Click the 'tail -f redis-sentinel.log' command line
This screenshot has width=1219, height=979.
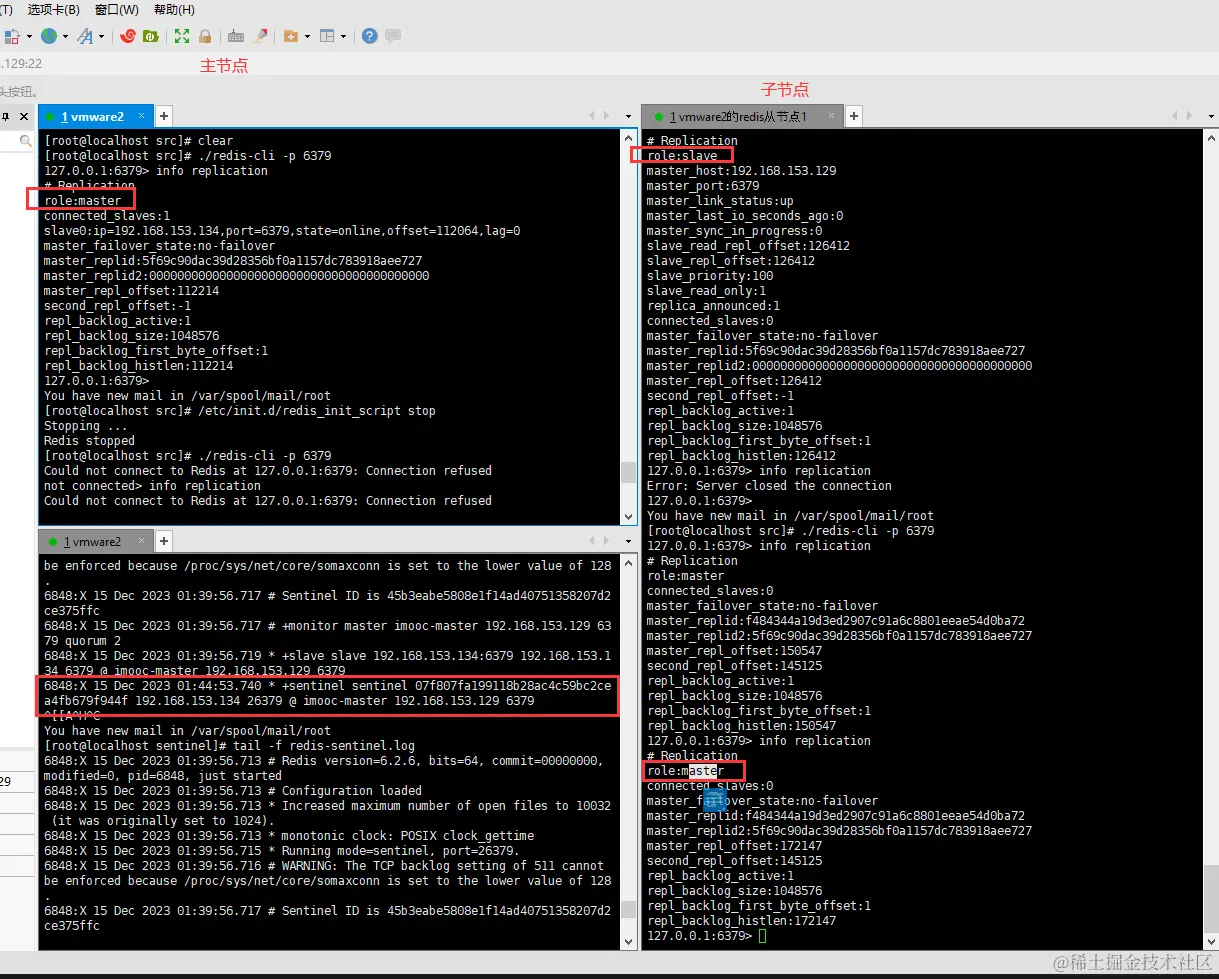click(x=229, y=746)
